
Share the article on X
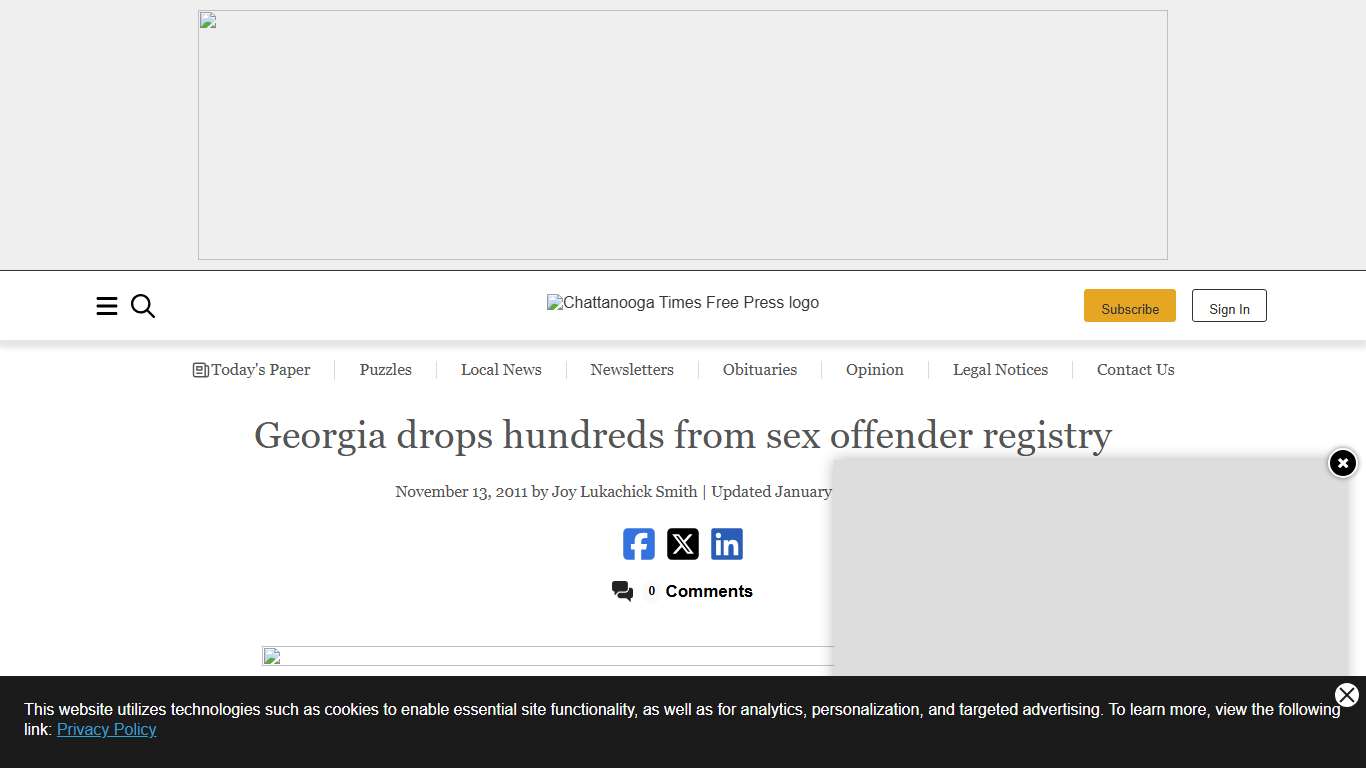(683, 544)
